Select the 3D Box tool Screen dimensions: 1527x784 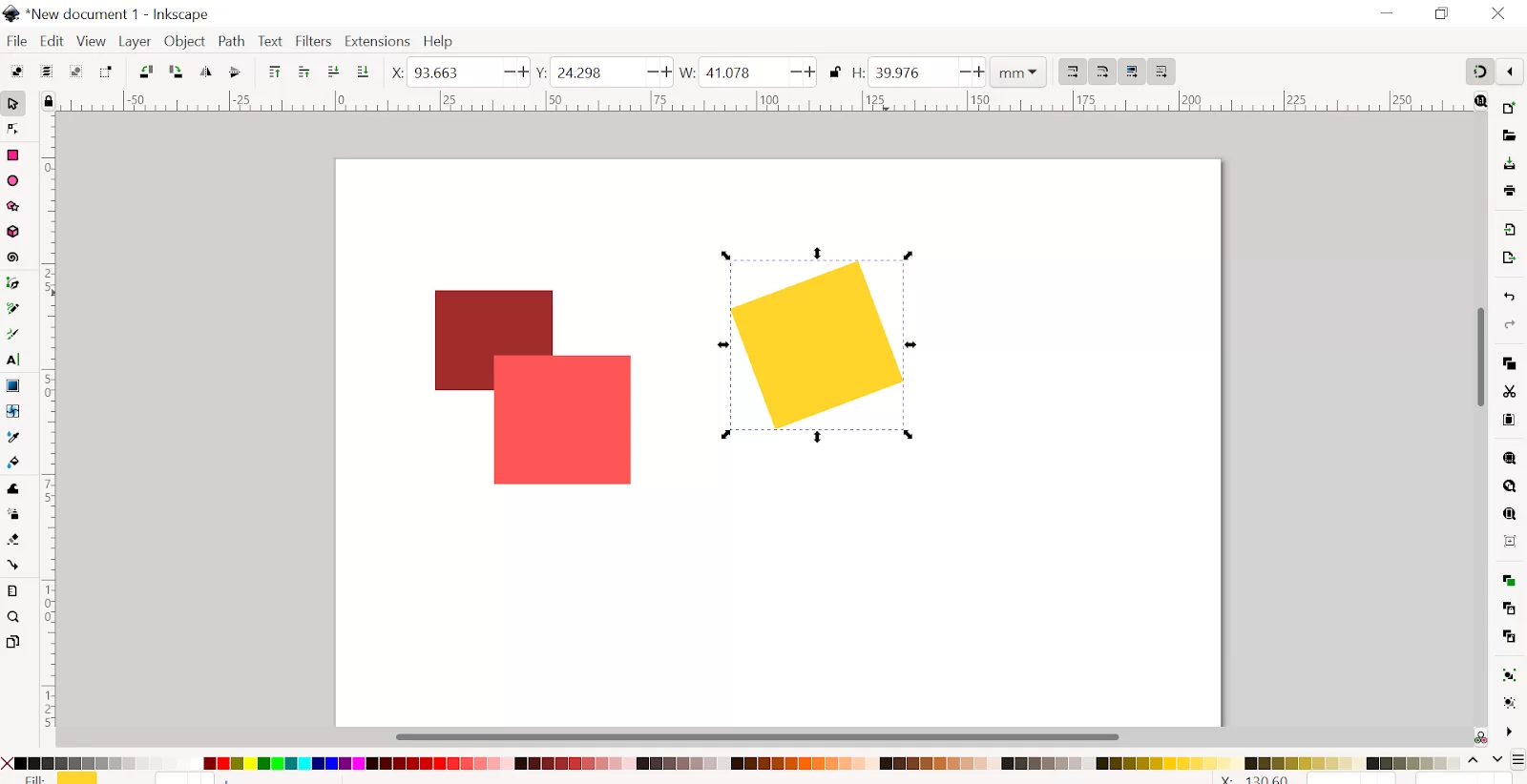click(13, 233)
